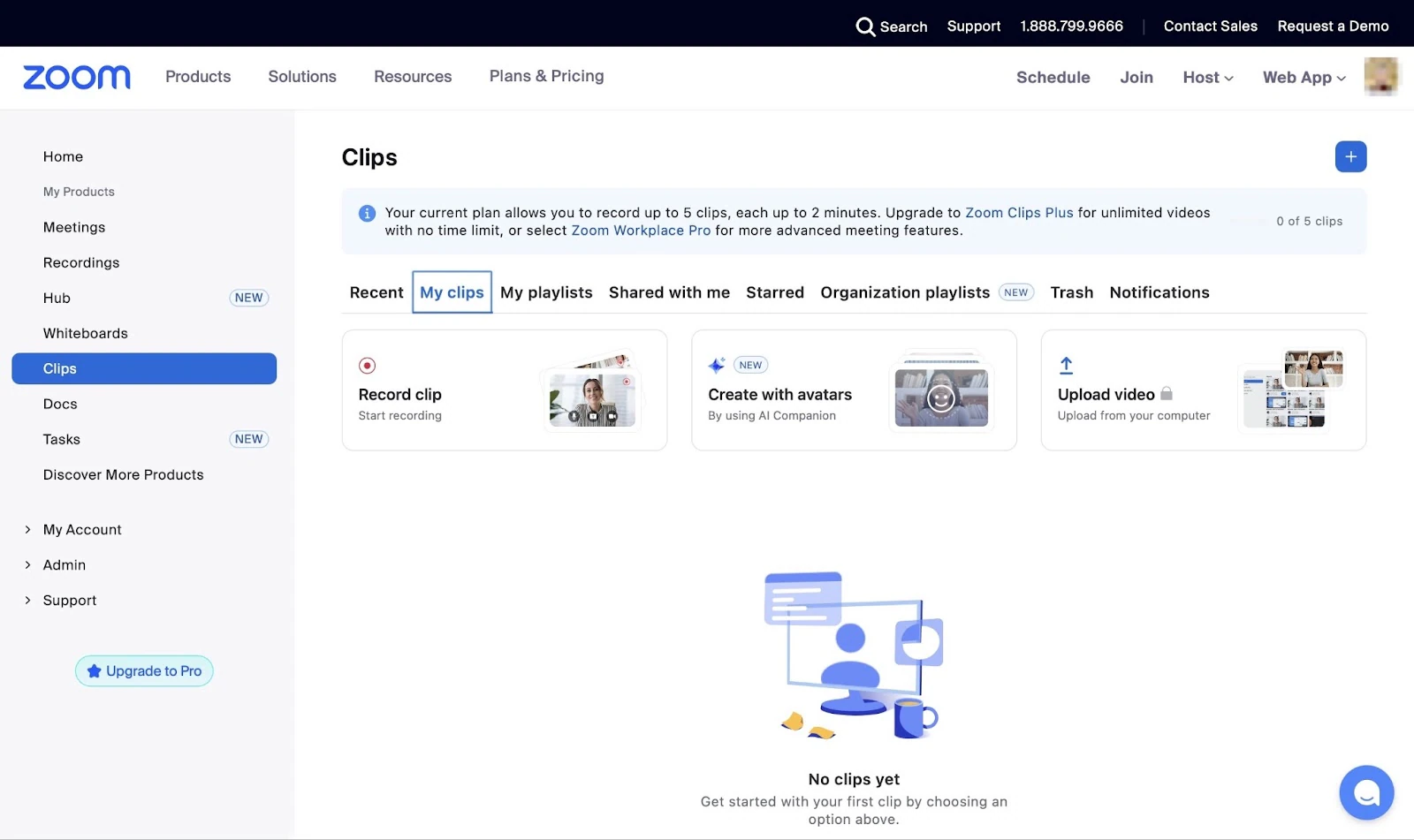Click the star icon on Upgrade to Pro
Image resolution: width=1414 pixels, height=840 pixels.
[94, 671]
